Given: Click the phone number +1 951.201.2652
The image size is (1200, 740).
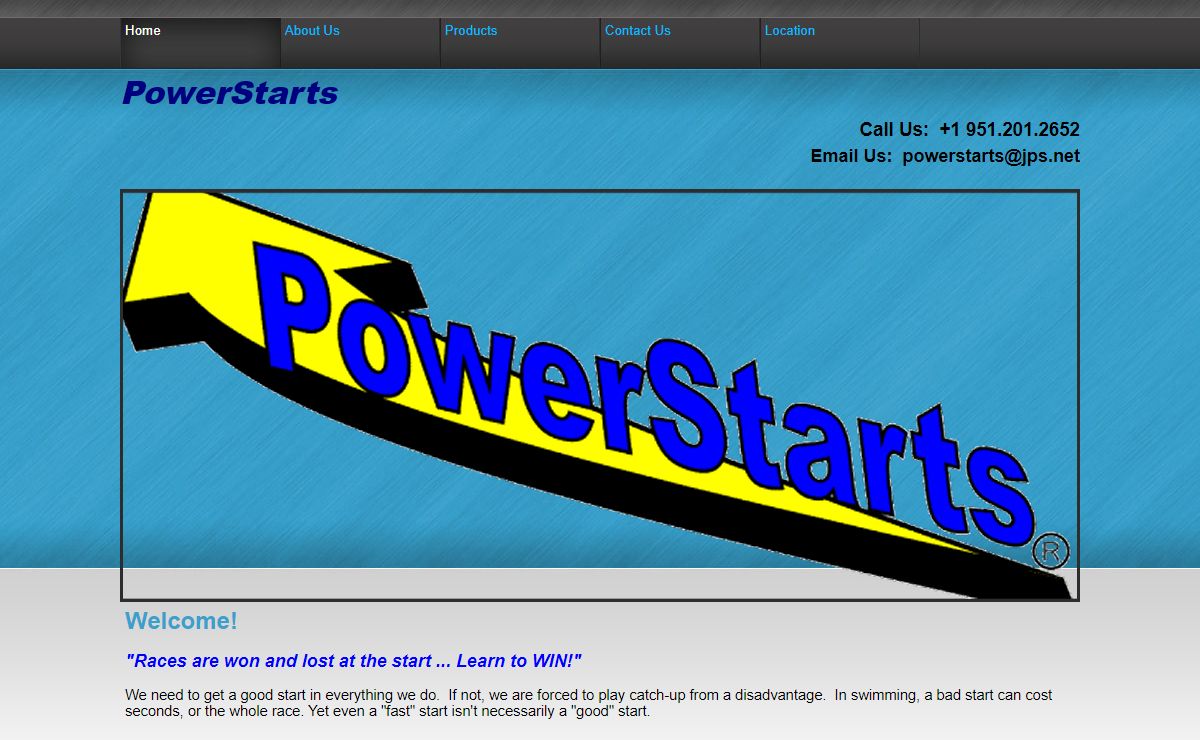Looking at the screenshot, I should tap(1009, 130).
